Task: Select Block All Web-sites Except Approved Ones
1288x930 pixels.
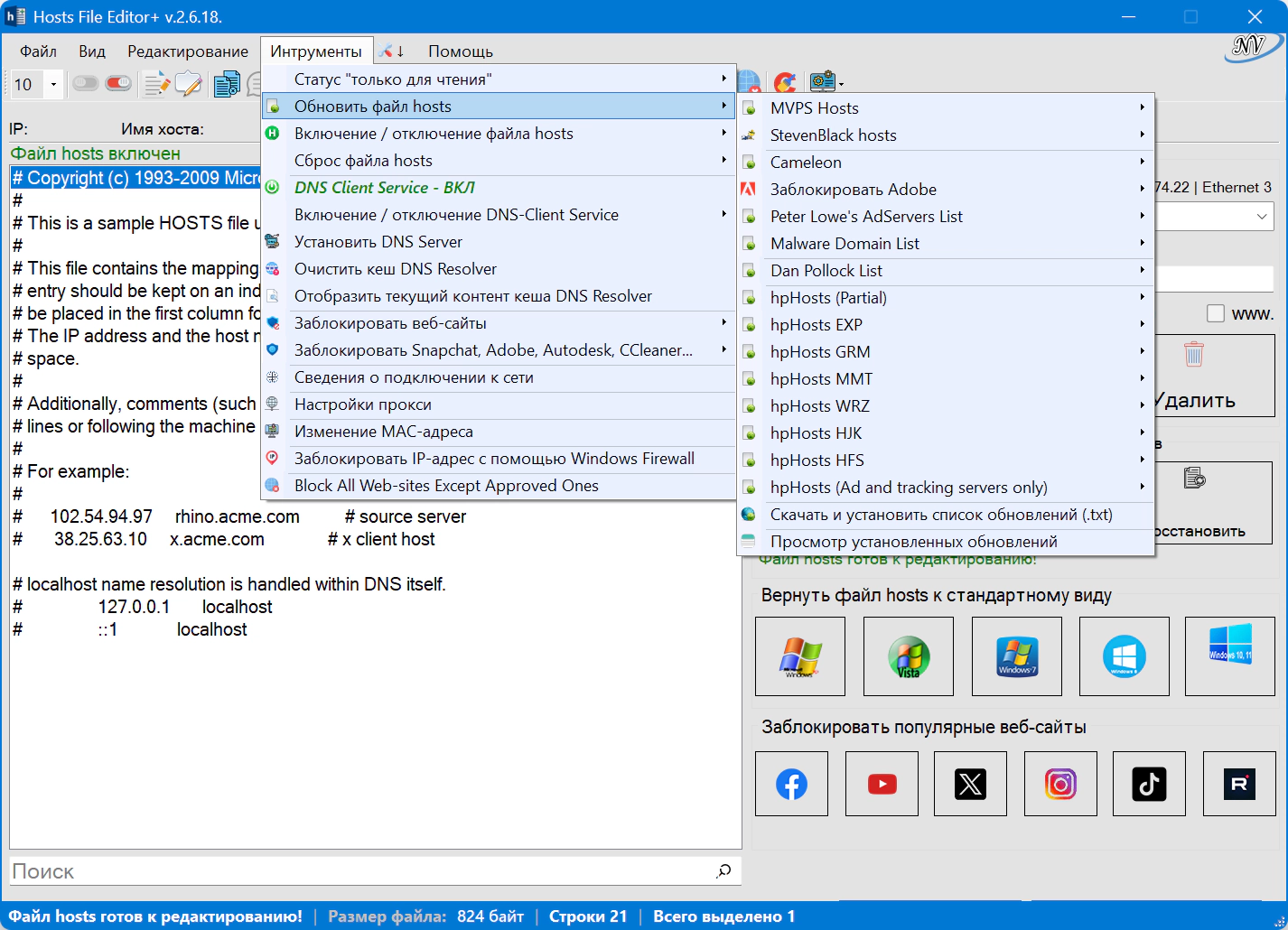Action: [499, 486]
